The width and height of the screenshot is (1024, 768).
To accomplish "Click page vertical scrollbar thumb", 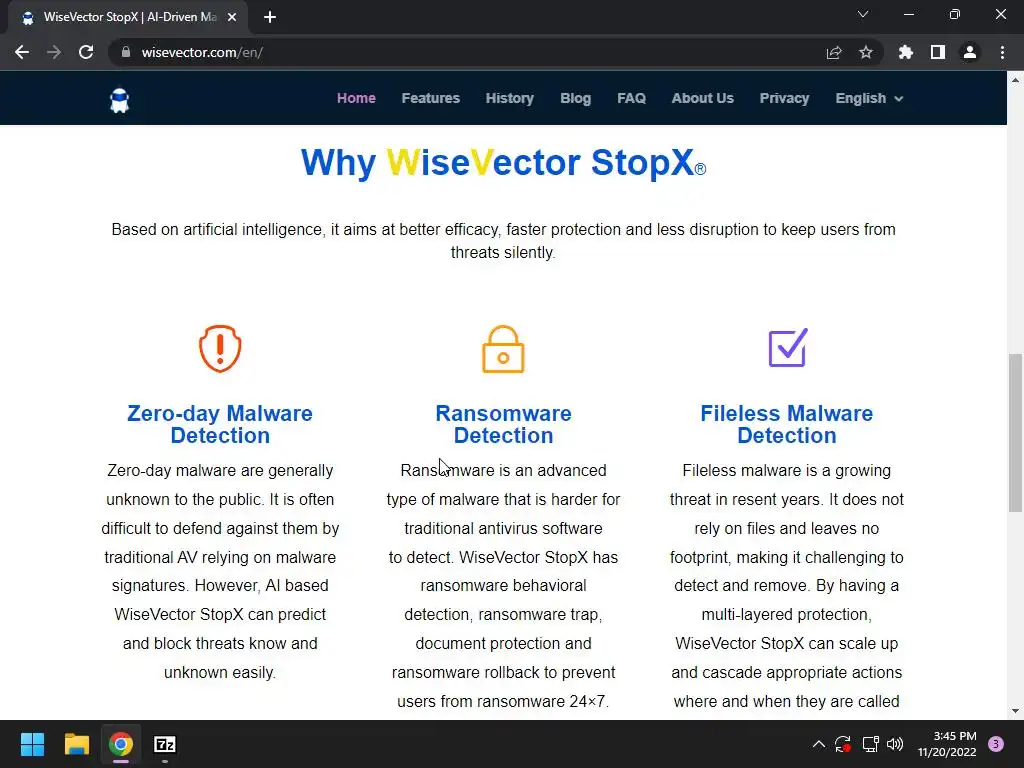I will point(1015,432).
